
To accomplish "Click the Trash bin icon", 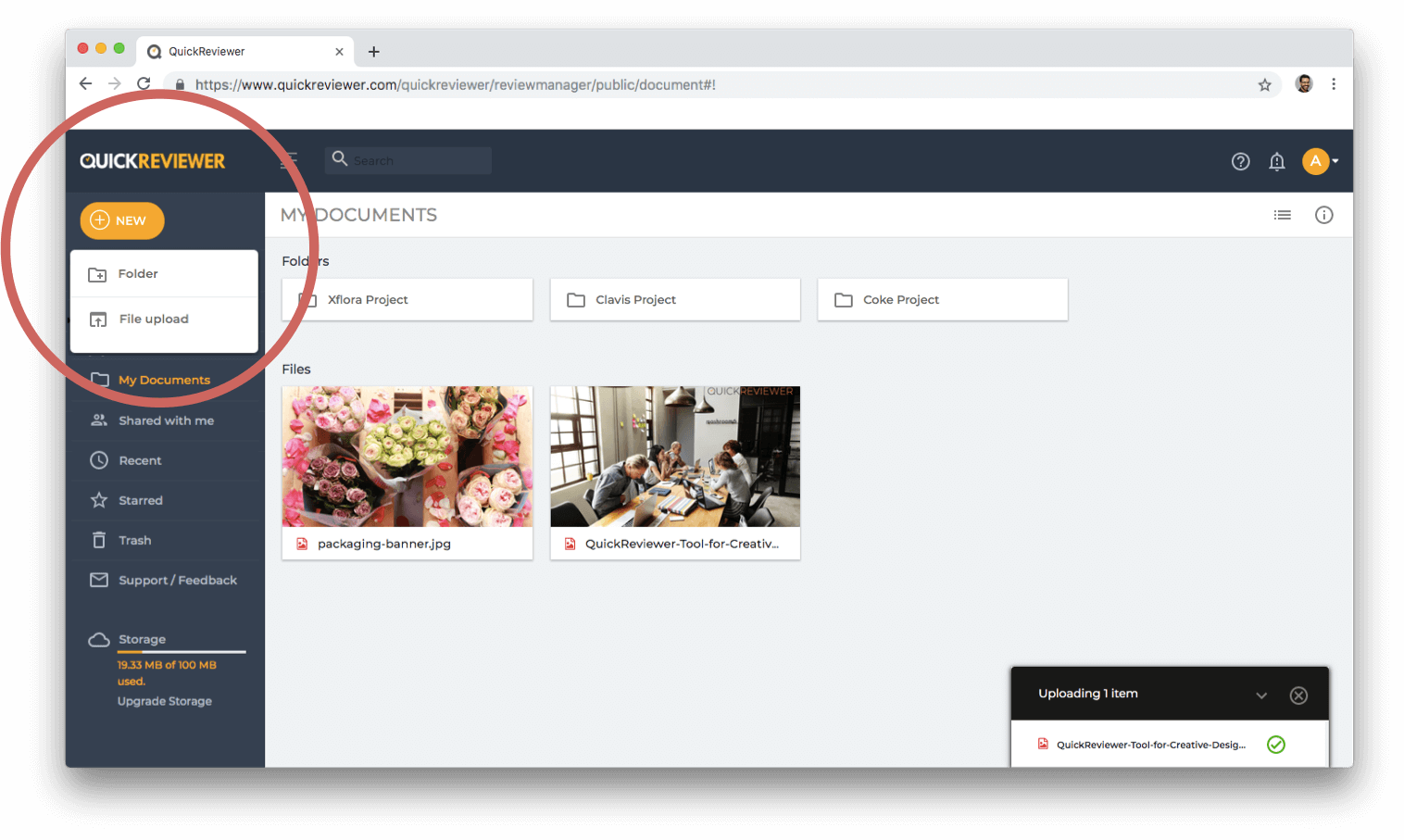I will [x=99, y=540].
